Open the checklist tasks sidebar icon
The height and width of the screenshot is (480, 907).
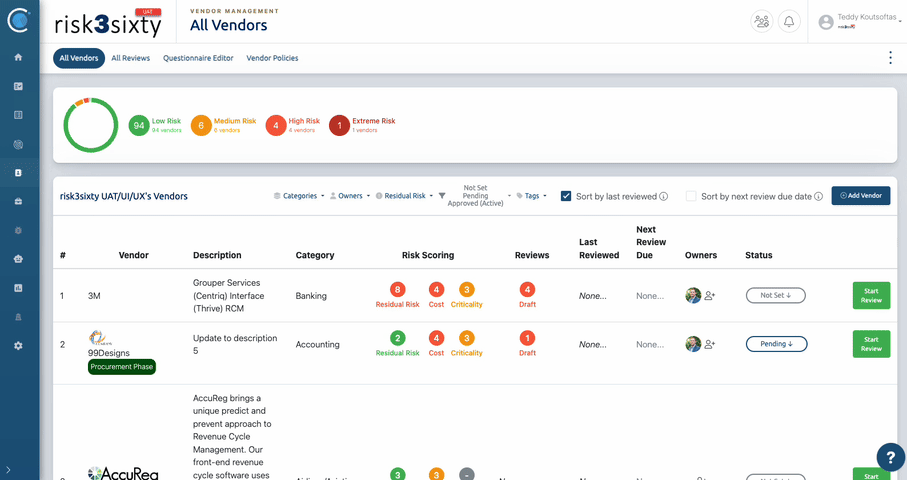click(x=19, y=86)
